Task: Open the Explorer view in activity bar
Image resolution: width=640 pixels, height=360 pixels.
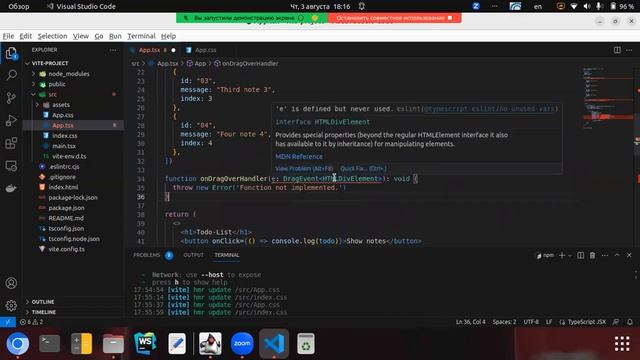Action: 11,53
